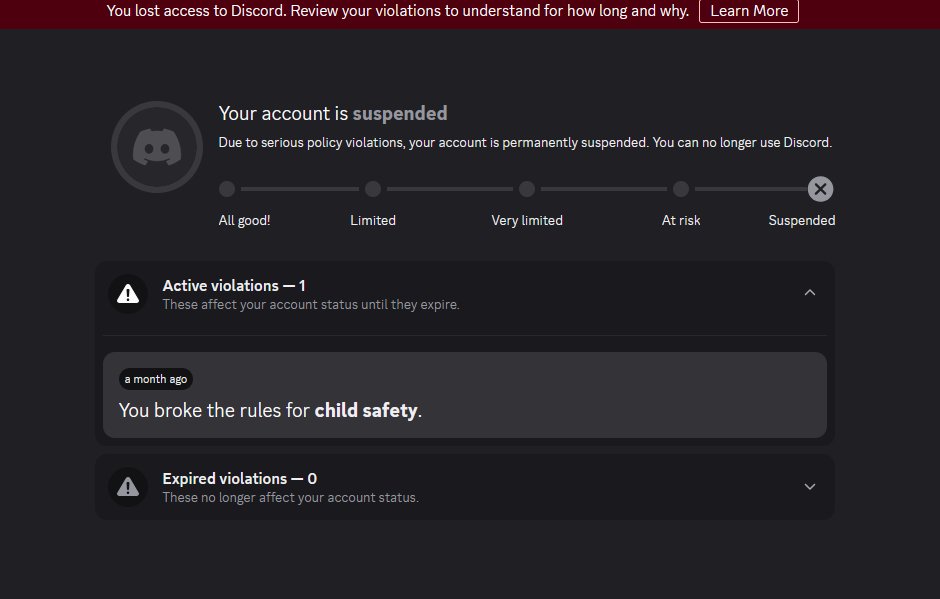Click the 'All good!' status label
Screen dimensions: 940x599
pyautogui.click(x=245, y=220)
